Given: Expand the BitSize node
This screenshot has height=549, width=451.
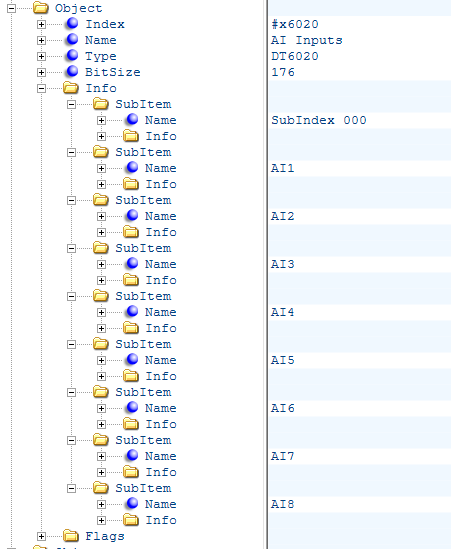Looking at the screenshot, I should pos(41,72).
